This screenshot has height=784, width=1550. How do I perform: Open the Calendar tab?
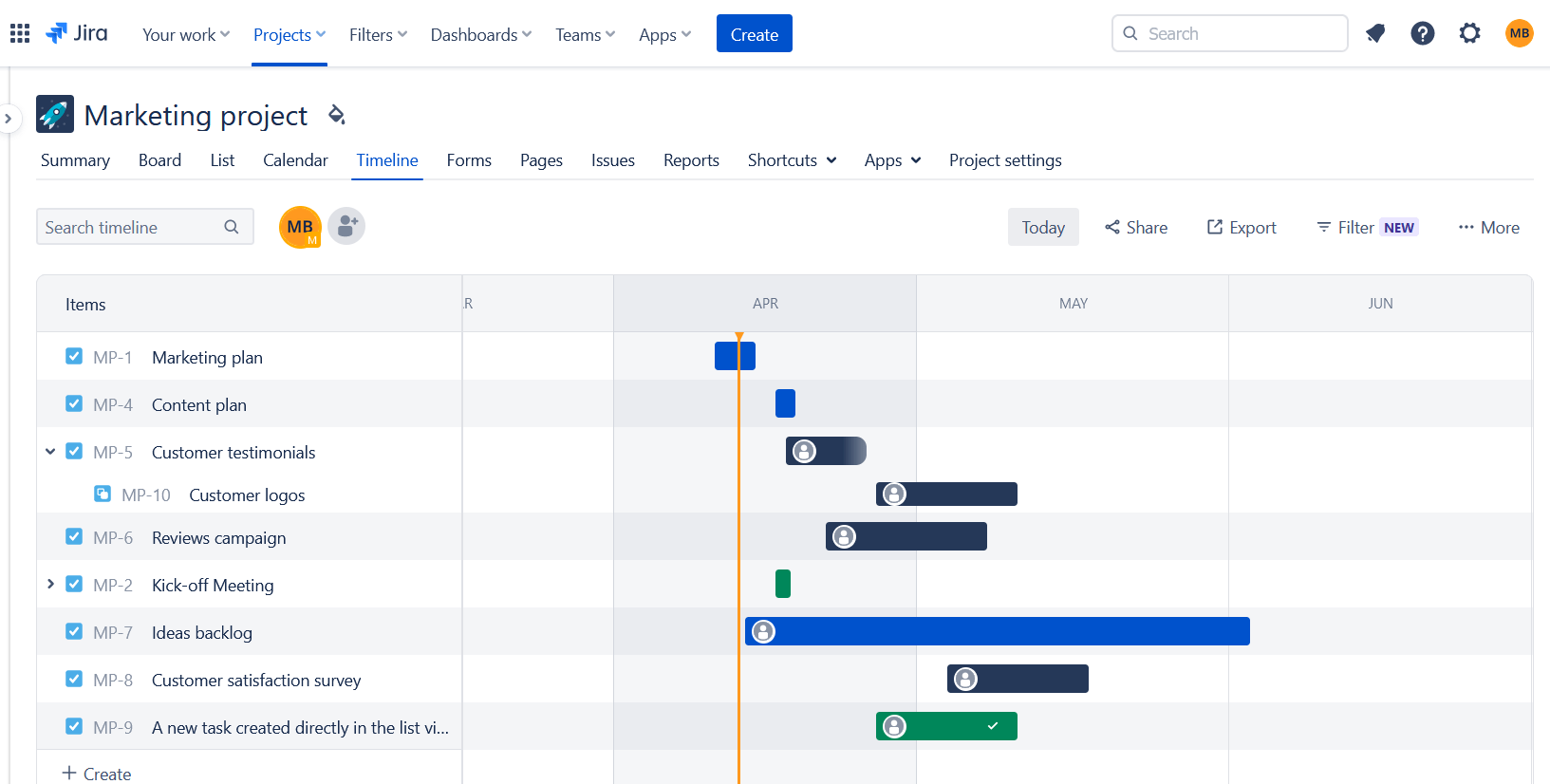point(295,160)
